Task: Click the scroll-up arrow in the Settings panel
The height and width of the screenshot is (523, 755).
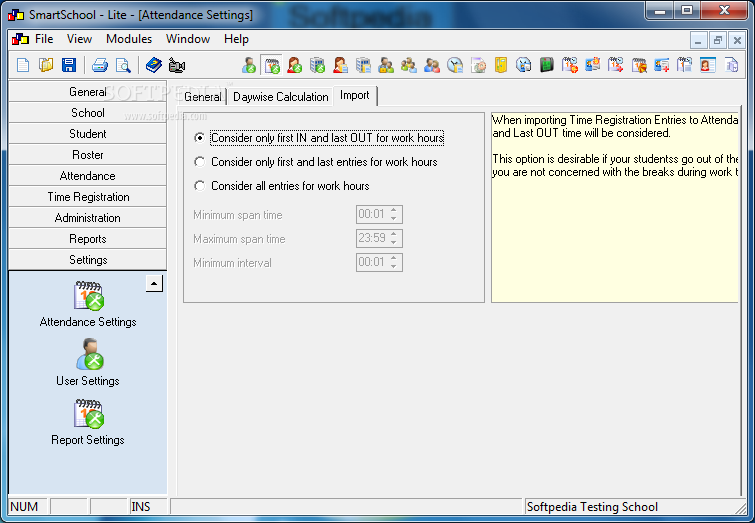Action: (154, 283)
